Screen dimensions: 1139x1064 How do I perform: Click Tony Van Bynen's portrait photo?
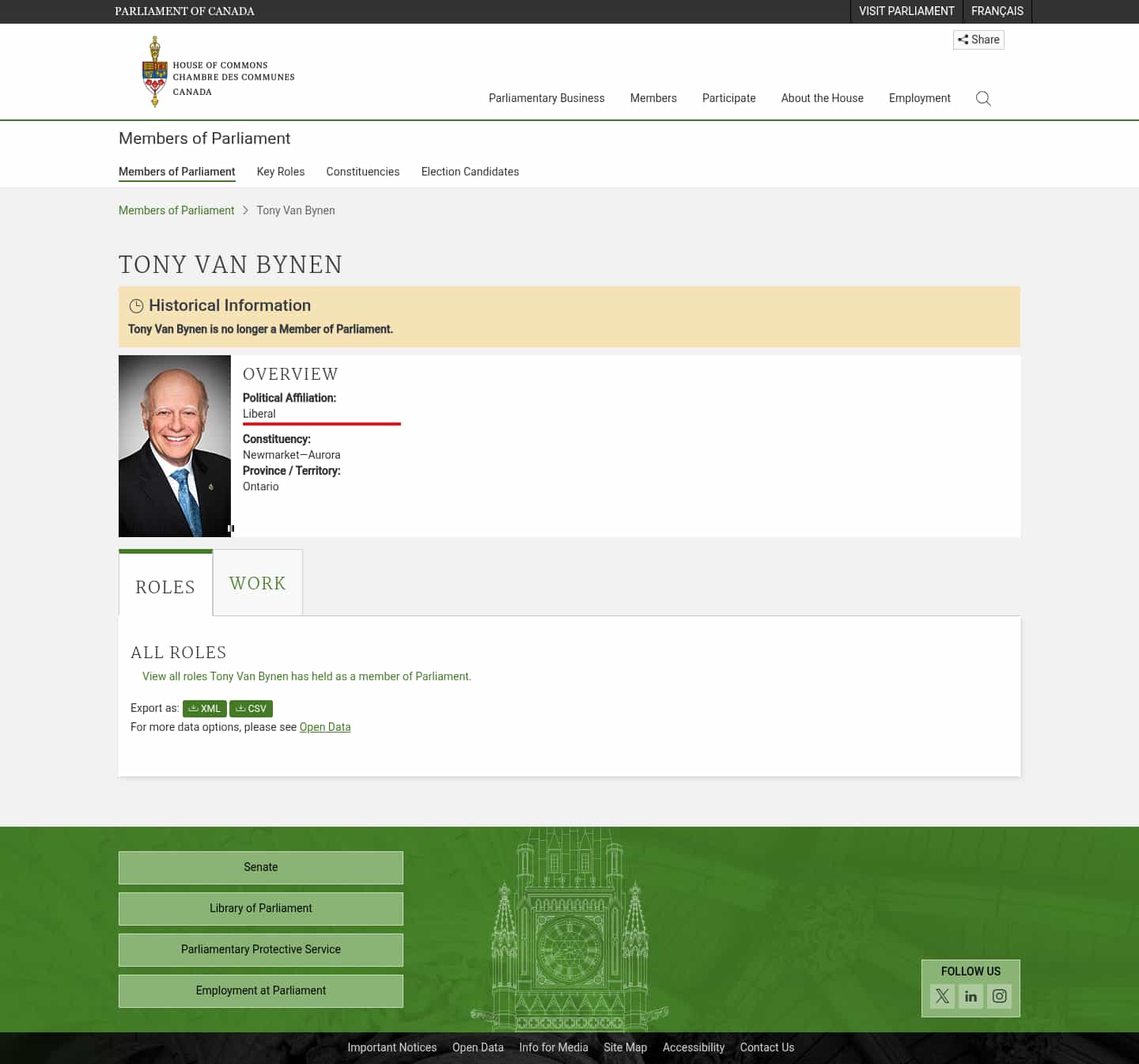(175, 446)
